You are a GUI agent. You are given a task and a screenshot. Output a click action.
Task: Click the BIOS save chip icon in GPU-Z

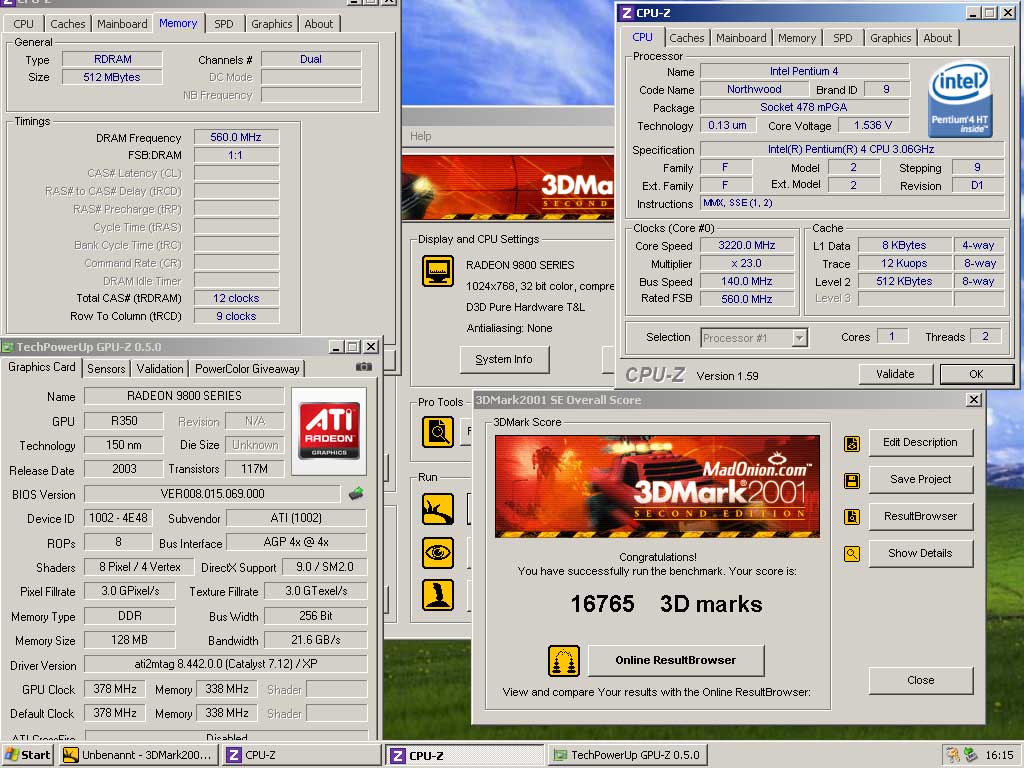[356, 494]
